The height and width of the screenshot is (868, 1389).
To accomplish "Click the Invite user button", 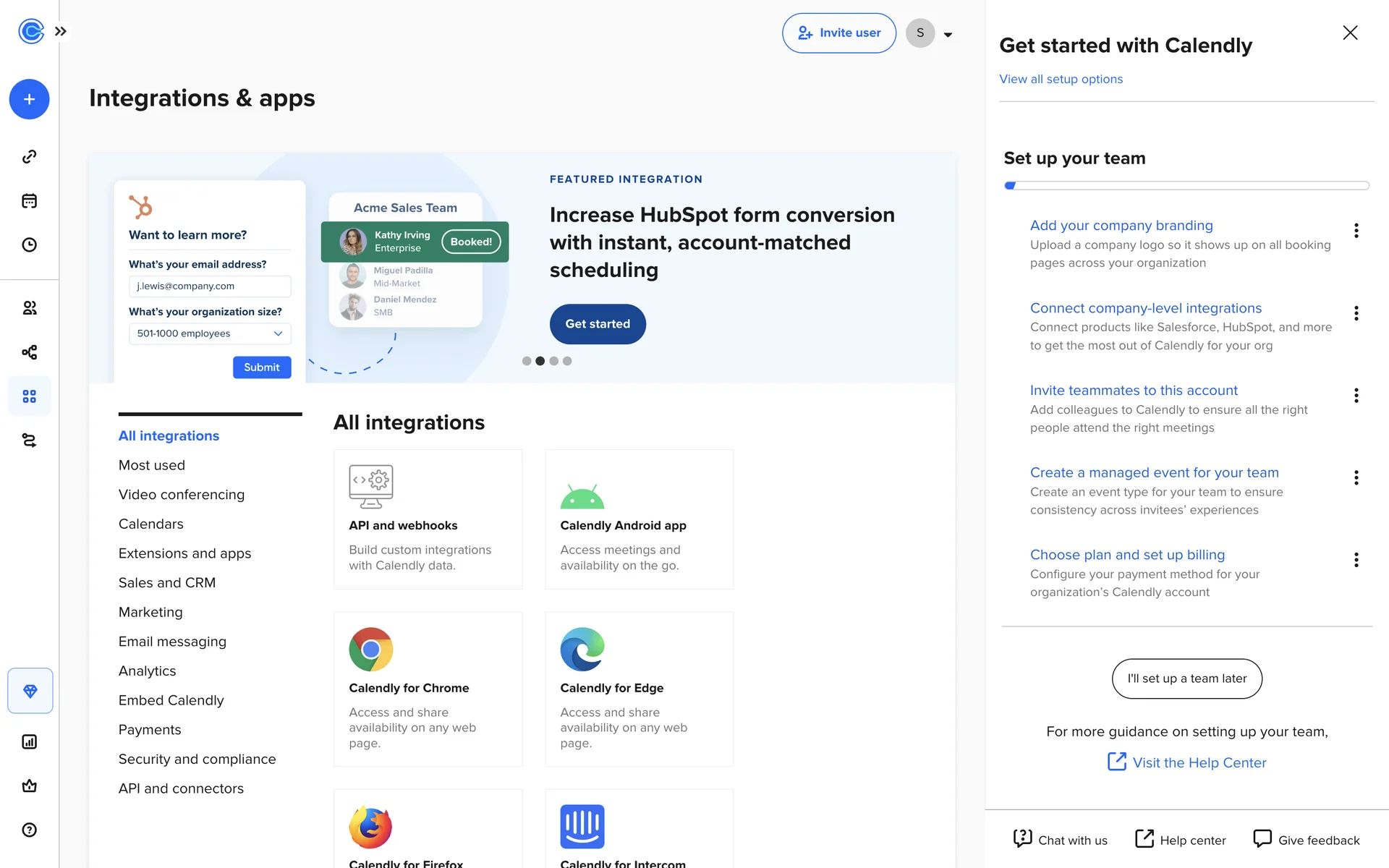I will (838, 33).
